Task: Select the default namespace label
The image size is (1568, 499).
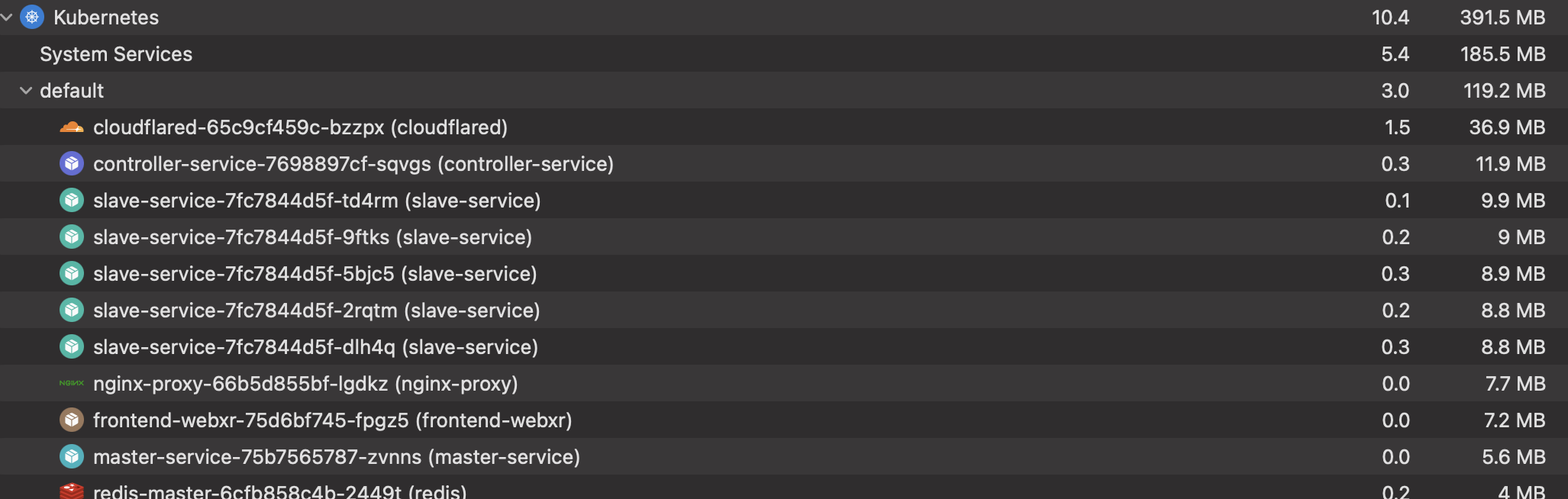Action: 72,91
